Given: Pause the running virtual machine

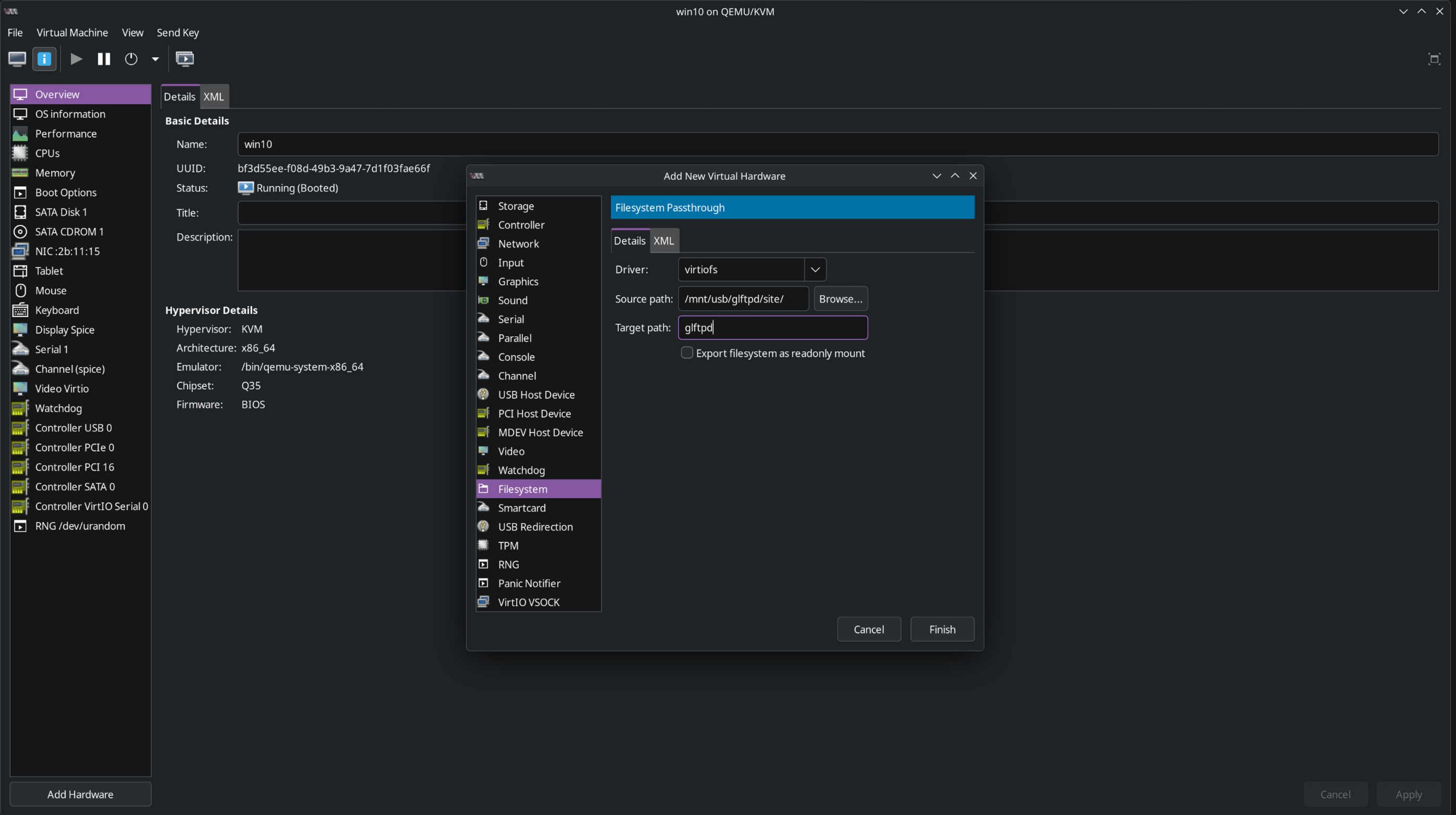Looking at the screenshot, I should (104, 59).
